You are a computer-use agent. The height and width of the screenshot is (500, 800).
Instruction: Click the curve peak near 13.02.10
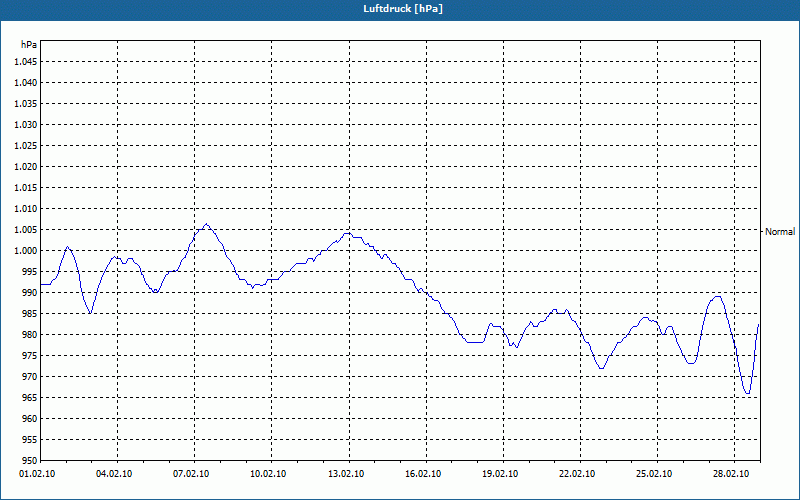point(347,233)
